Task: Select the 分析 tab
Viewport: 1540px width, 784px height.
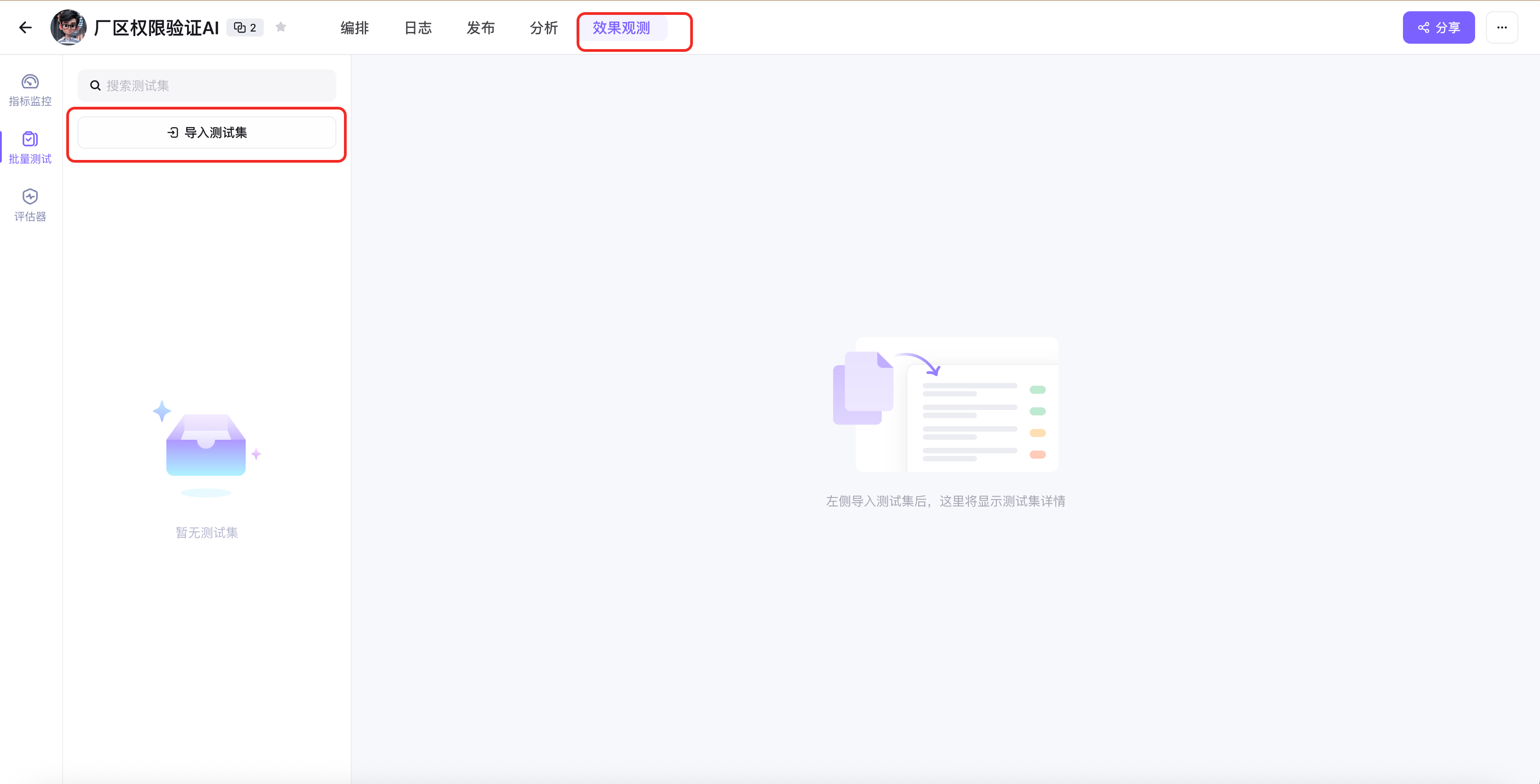Action: [543, 27]
